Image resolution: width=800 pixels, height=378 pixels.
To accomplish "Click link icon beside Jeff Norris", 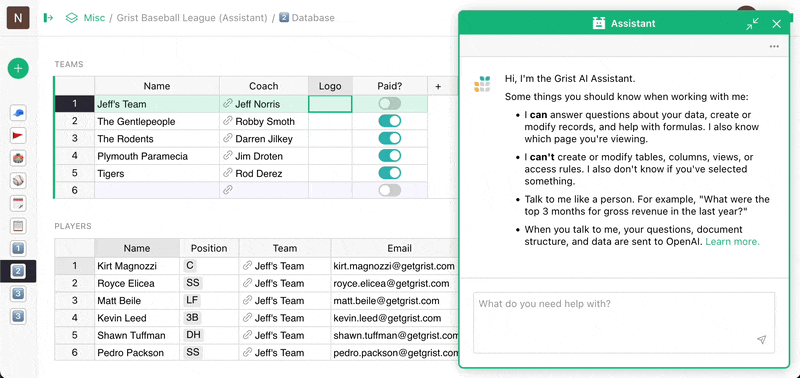I will coord(228,104).
